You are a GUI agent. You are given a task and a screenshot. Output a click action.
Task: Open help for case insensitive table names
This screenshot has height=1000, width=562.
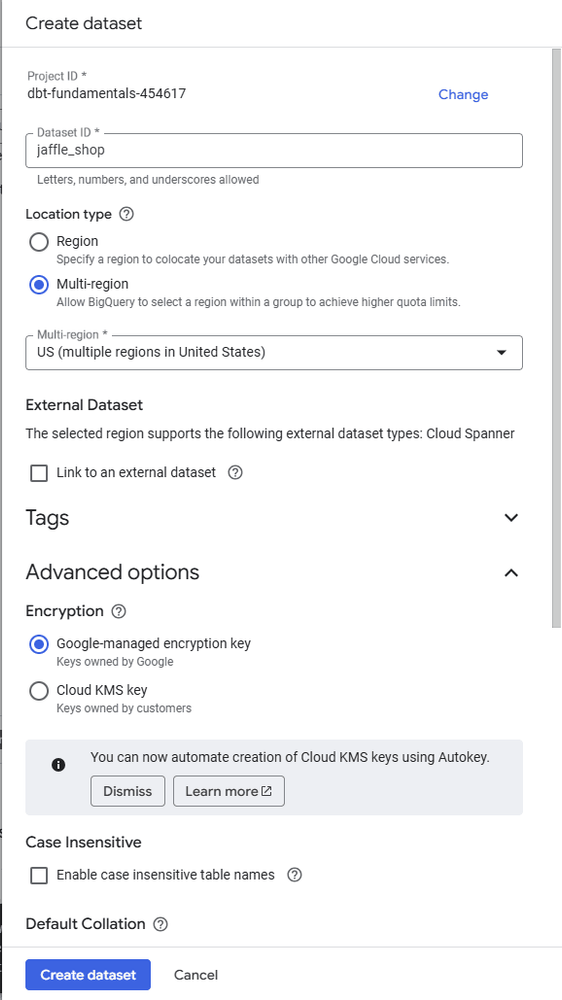294,874
